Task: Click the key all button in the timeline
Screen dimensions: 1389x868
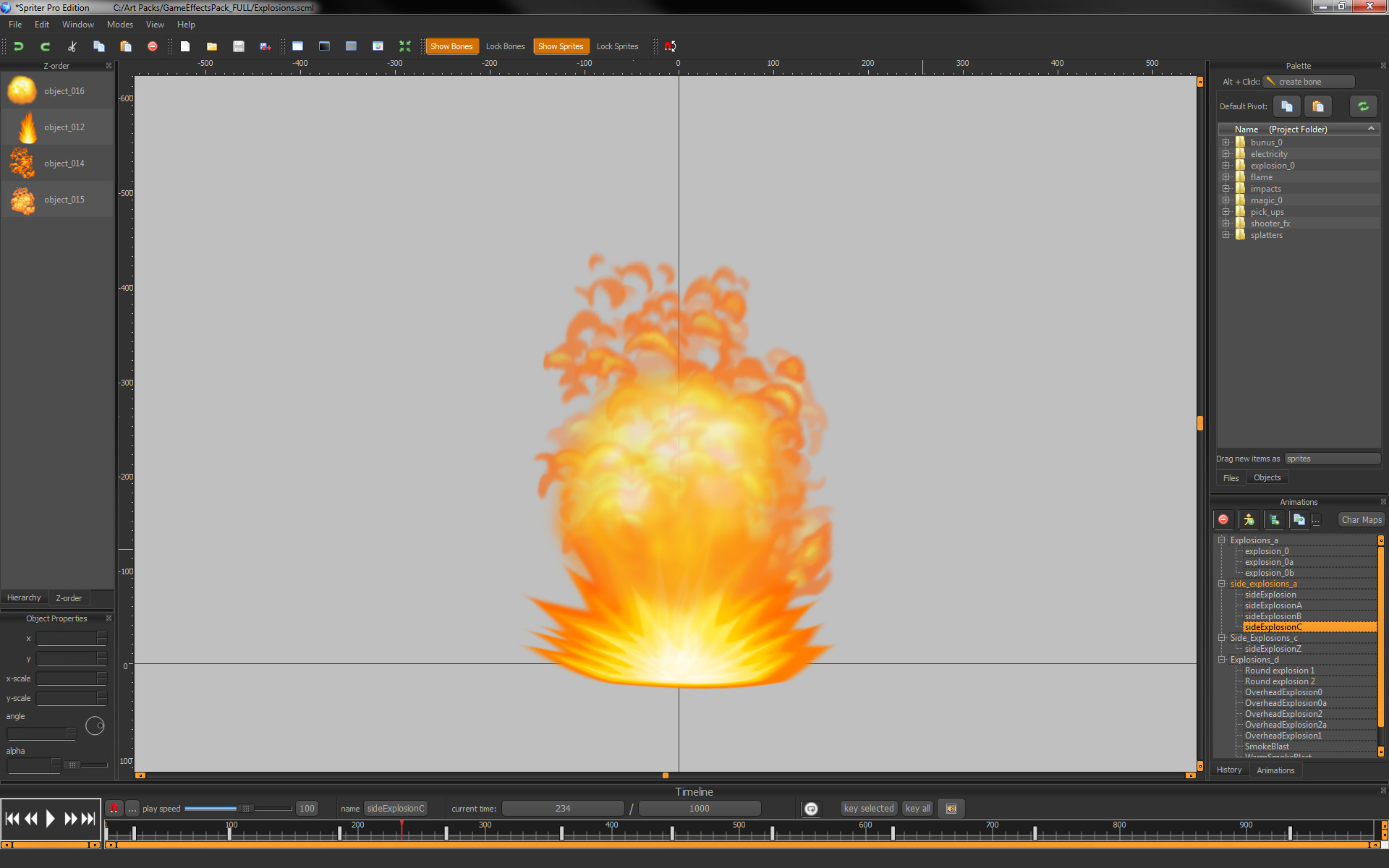Action: pos(917,808)
